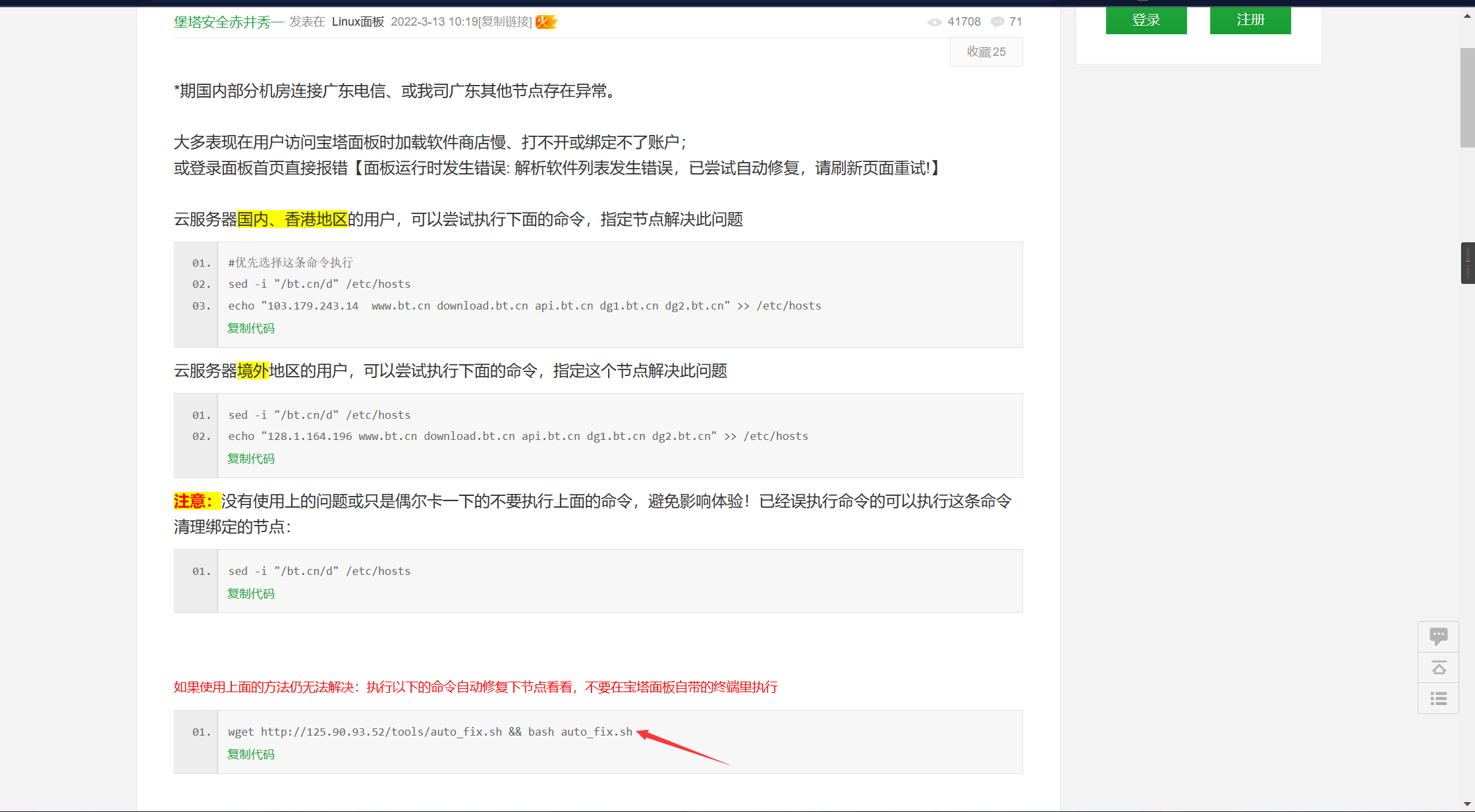Click the sed line in the 103.179.243.14 code block

[320, 284]
